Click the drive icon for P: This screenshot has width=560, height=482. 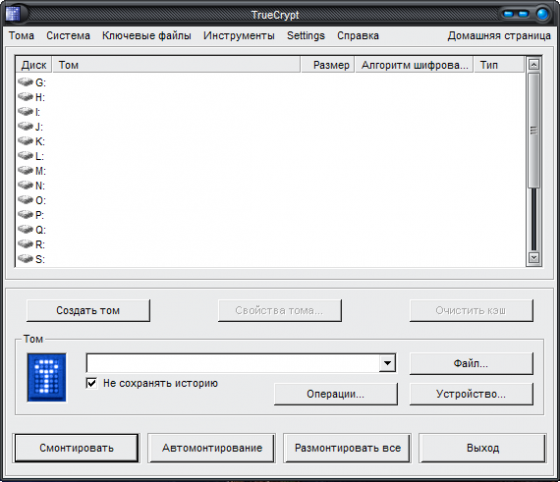pos(25,214)
